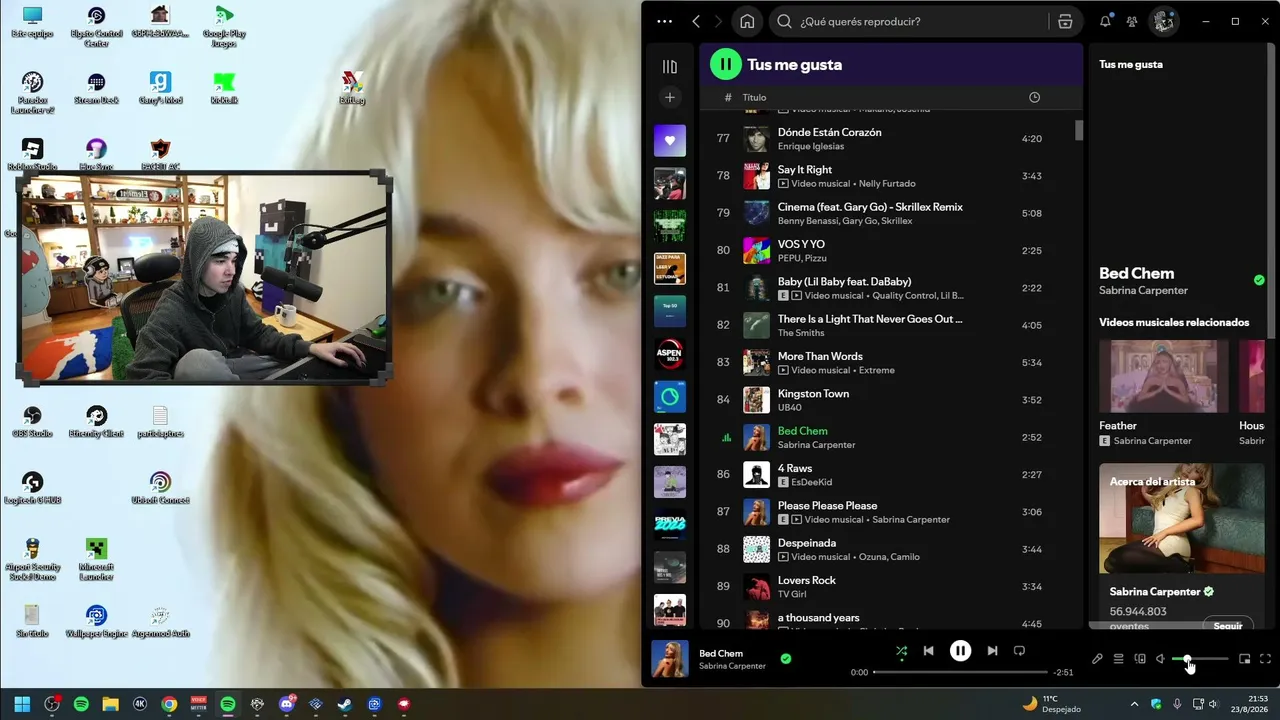Click the Your Library icon in the sidebar
The width and height of the screenshot is (1280, 720).
[670, 66]
